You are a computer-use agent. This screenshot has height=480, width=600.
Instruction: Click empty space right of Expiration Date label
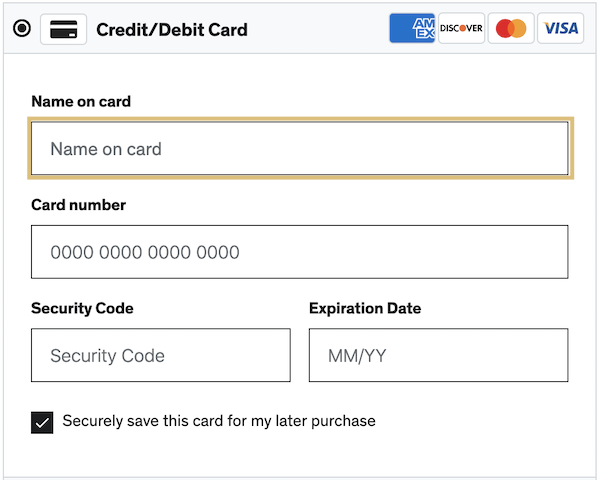click(x=500, y=308)
